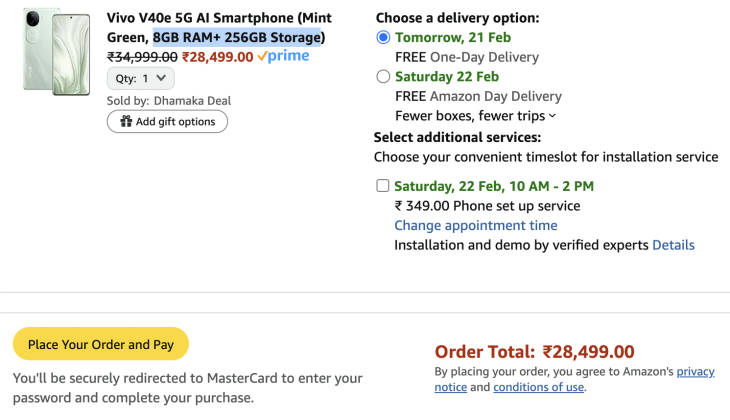Click the highlighted 8GB RAM+ 256GB Storage text
The width and height of the screenshot is (730, 420).
tap(238, 38)
